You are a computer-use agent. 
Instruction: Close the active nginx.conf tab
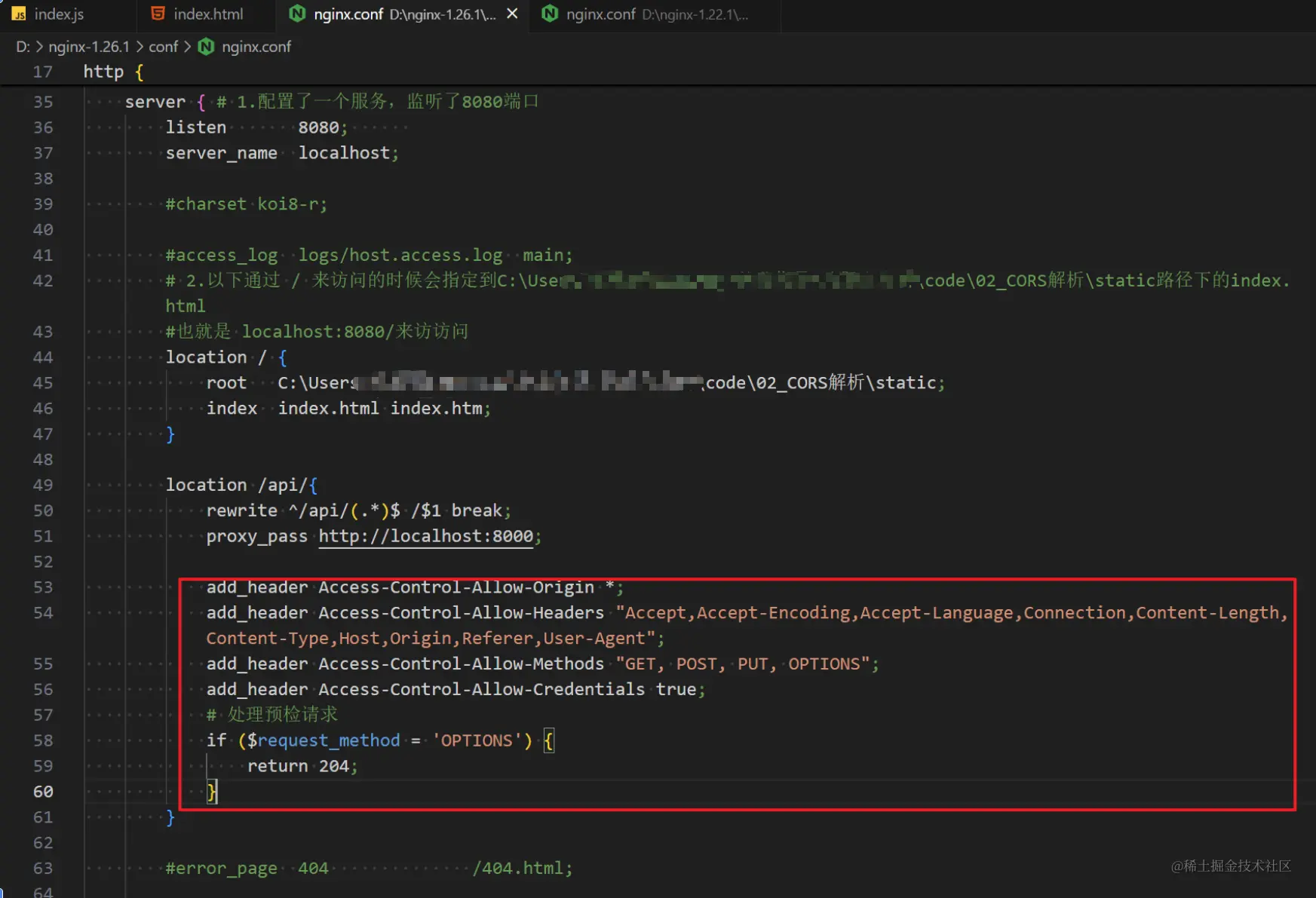(x=512, y=14)
